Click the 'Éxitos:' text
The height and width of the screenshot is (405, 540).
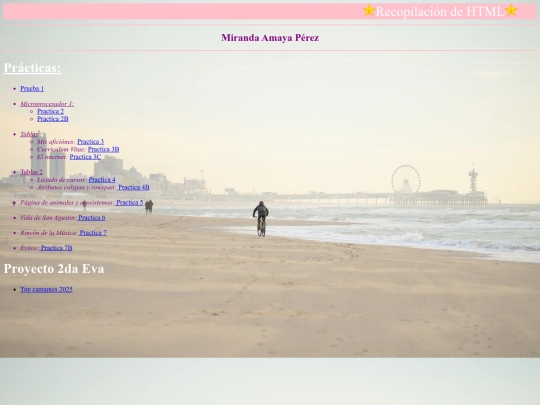(30, 248)
